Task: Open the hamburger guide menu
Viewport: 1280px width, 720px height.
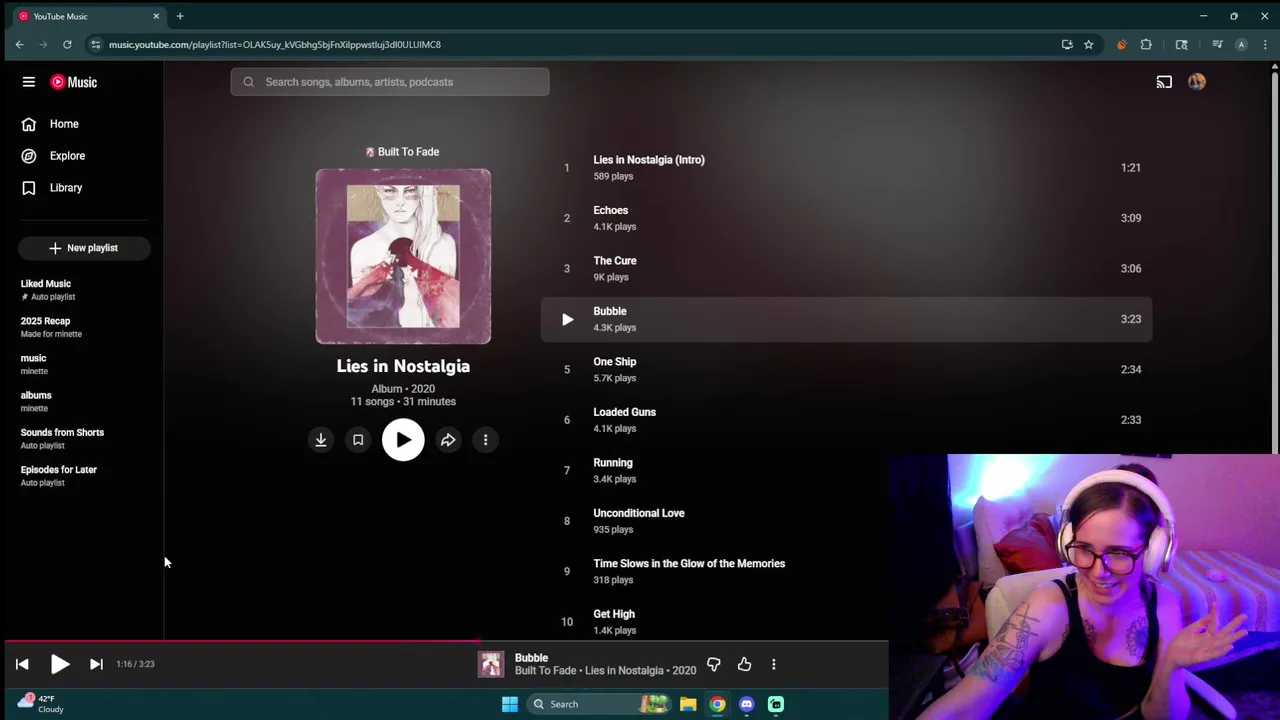Action: coord(29,82)
